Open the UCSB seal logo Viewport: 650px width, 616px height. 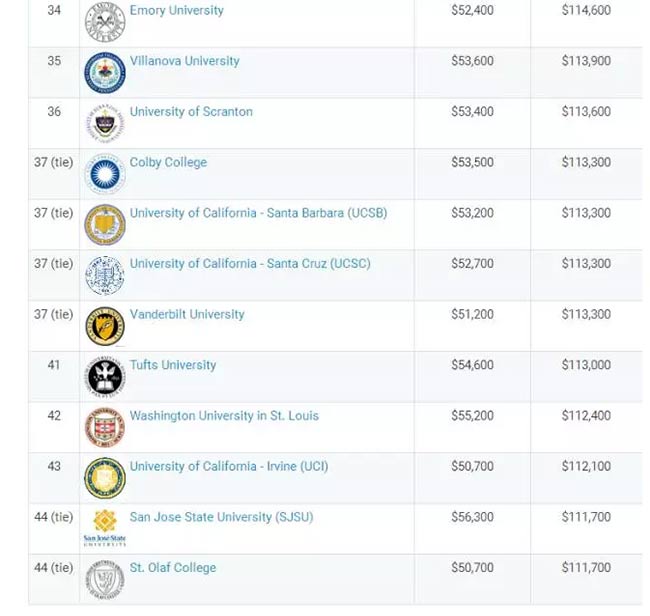[x=105, y=225]
